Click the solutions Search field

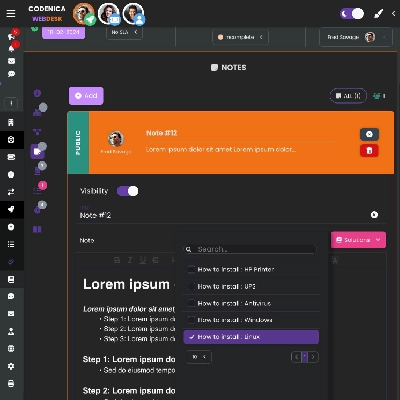point(250,249)
